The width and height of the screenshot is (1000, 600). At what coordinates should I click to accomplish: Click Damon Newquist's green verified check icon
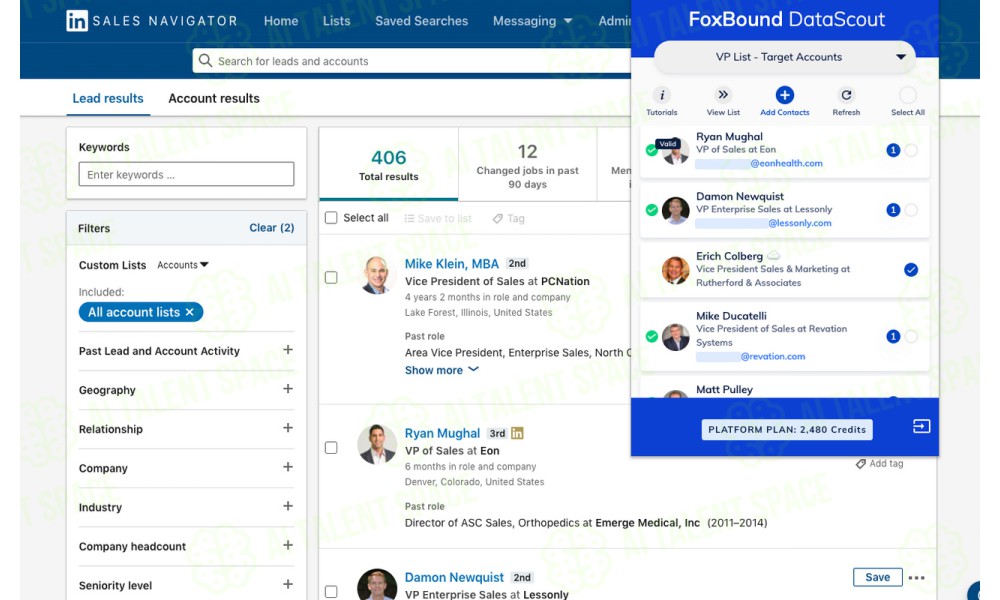651,210
